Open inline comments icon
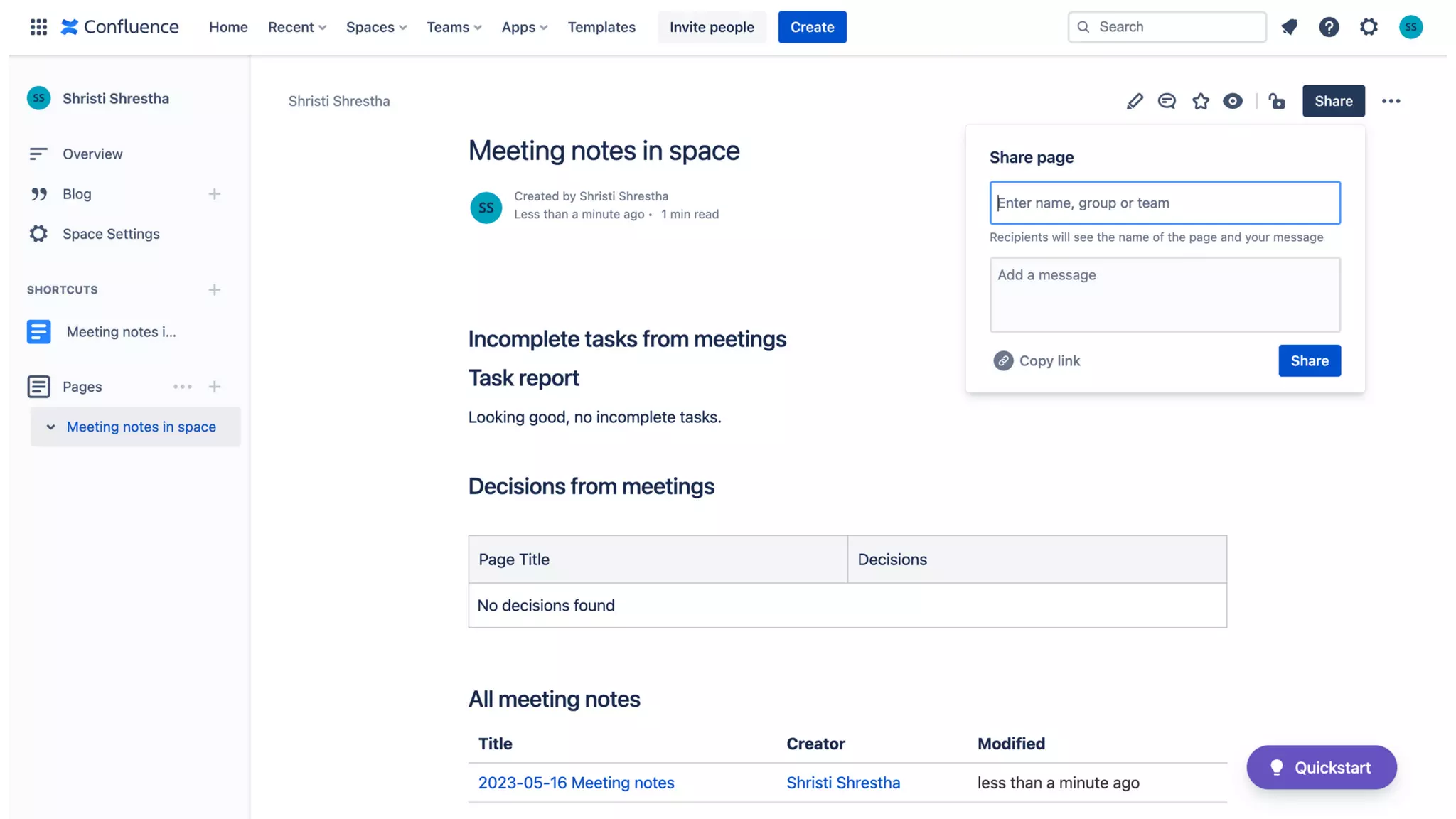This screenshot has width=1456, height=819. coord(1167,101)
